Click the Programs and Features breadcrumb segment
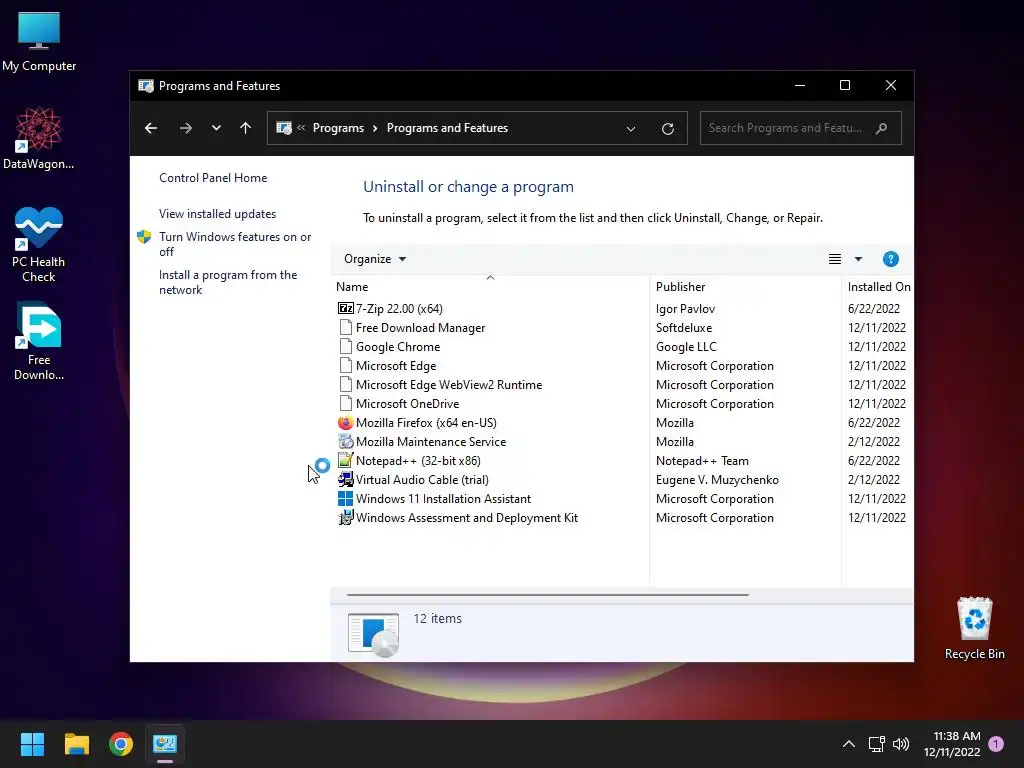Image resolution: width=1024 pixels, height=768 pixels. pyautogui.click(x=447, y=128)
